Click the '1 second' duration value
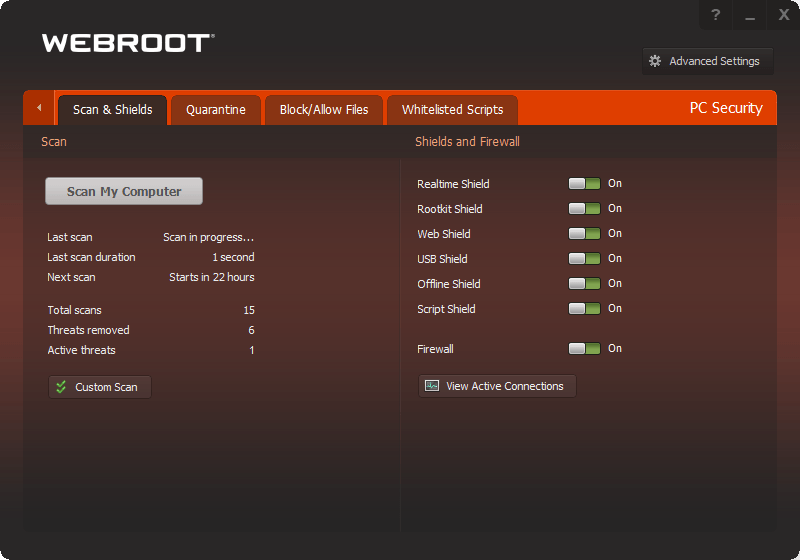Image resolution: width=800 pixels, height=560 pixels. pos(233,257)
